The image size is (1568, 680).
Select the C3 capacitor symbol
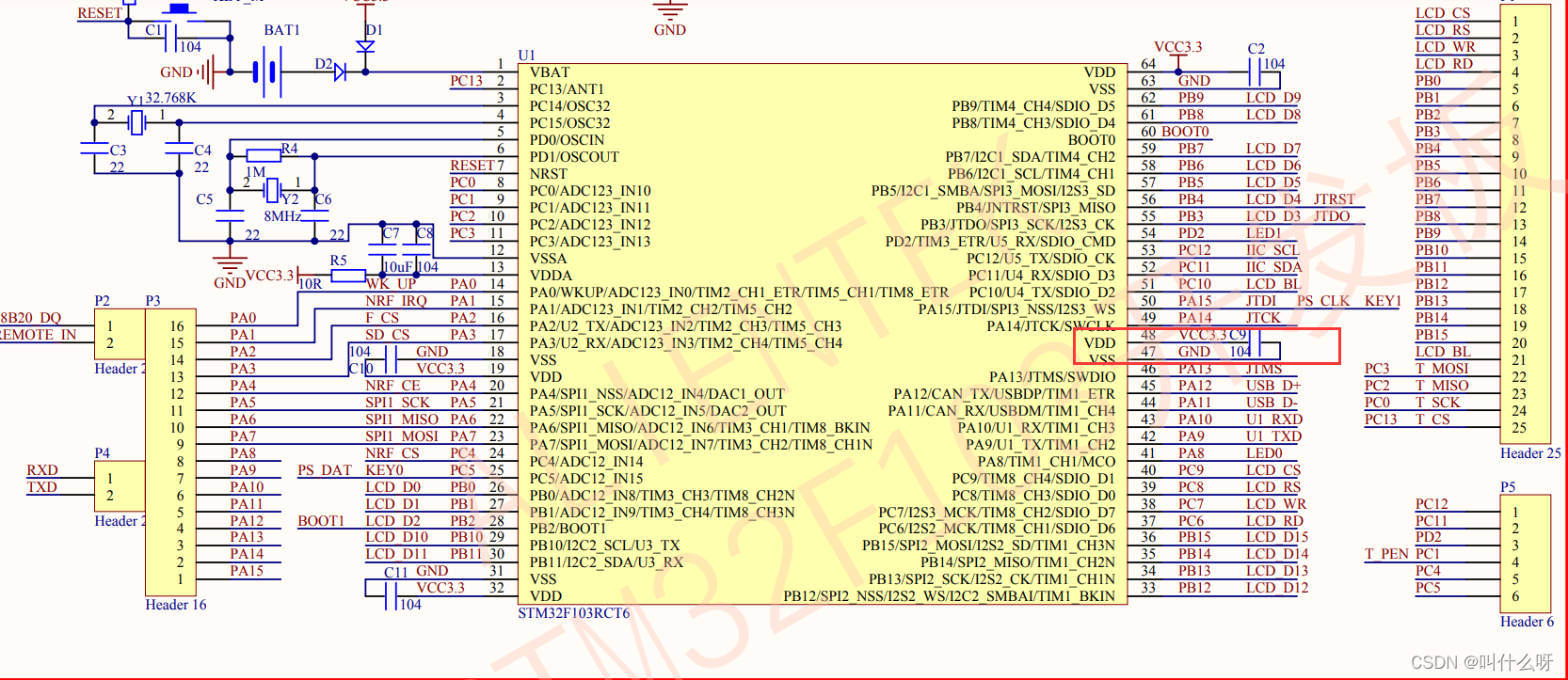(x=95, y=148)
